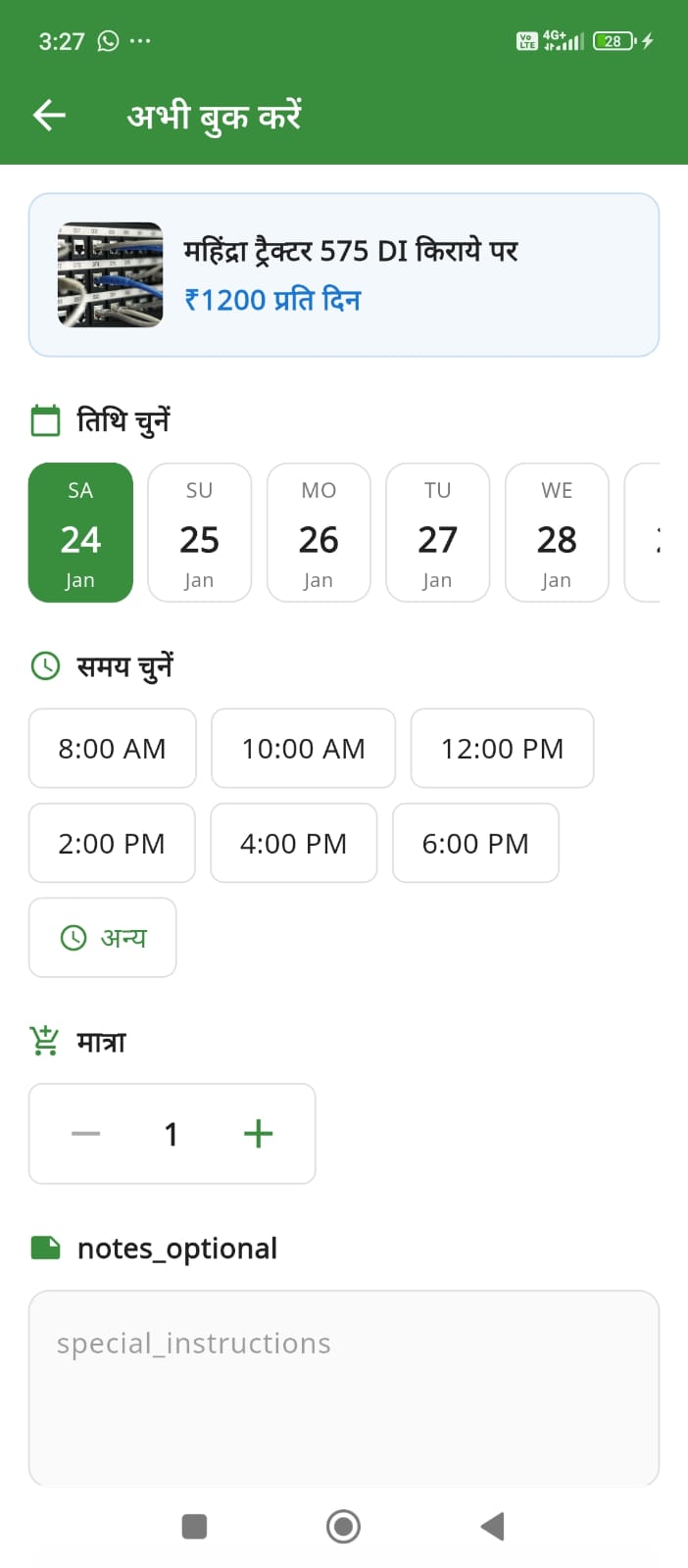The height and width of the screenshot is (1568, 688).
Task: Decrease quantity with the minus button
Action: pos(86,1134)
